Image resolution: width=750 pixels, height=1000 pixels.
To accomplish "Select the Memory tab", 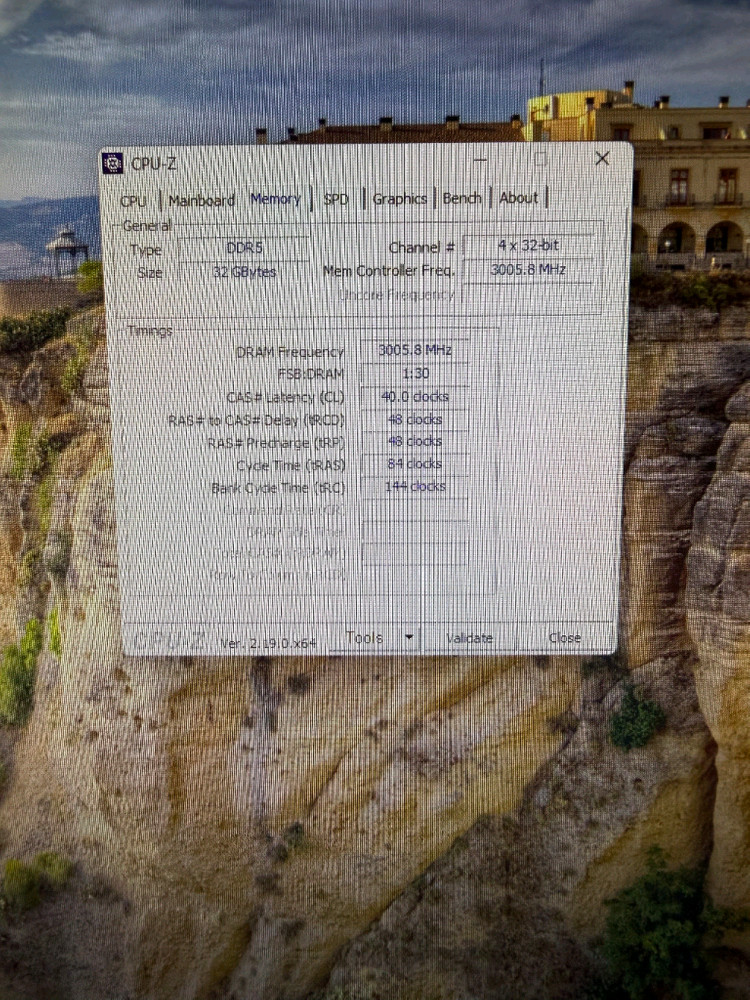I will [x=275, y=199].
